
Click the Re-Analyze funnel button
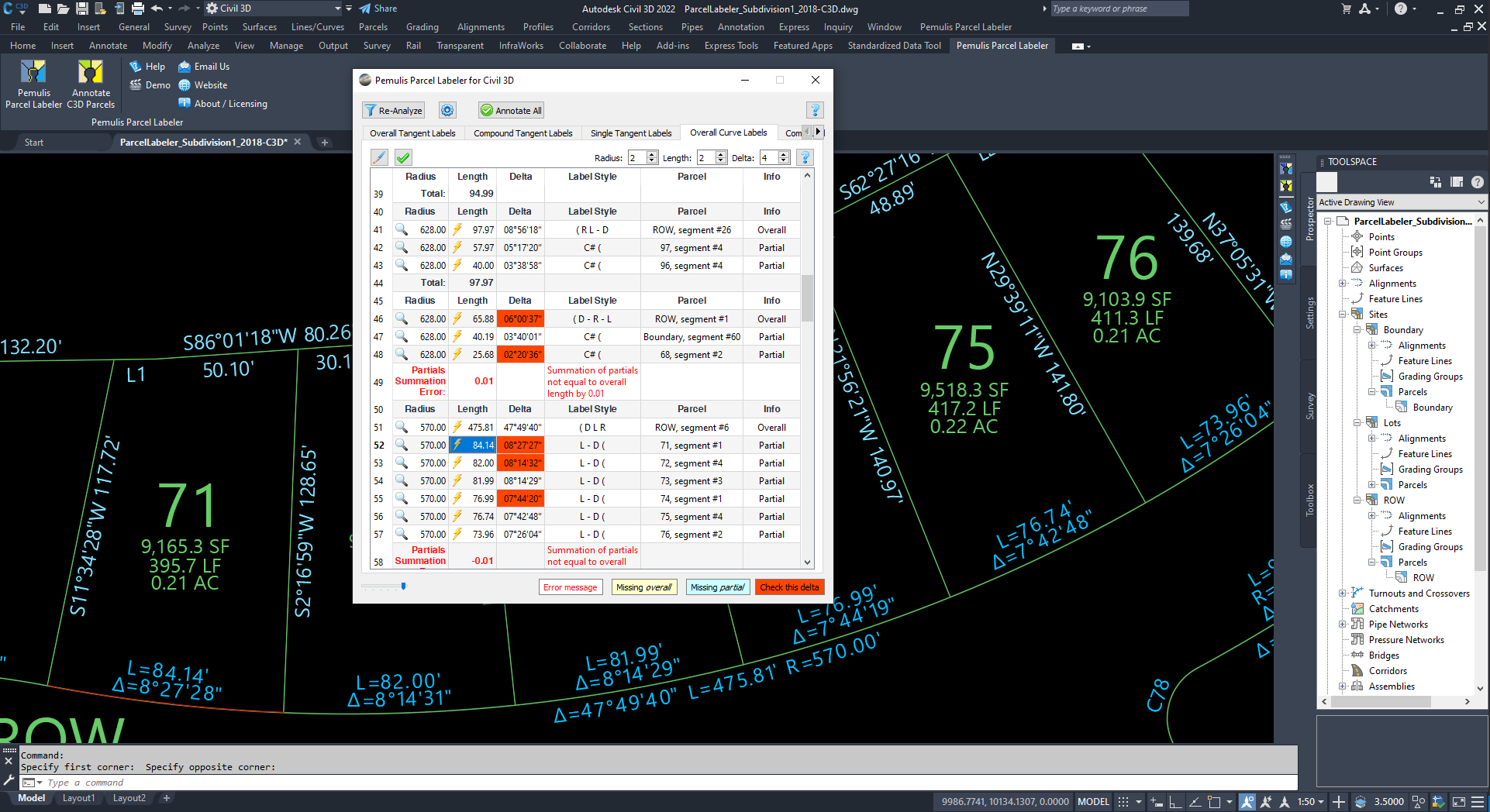pos(394,111)
